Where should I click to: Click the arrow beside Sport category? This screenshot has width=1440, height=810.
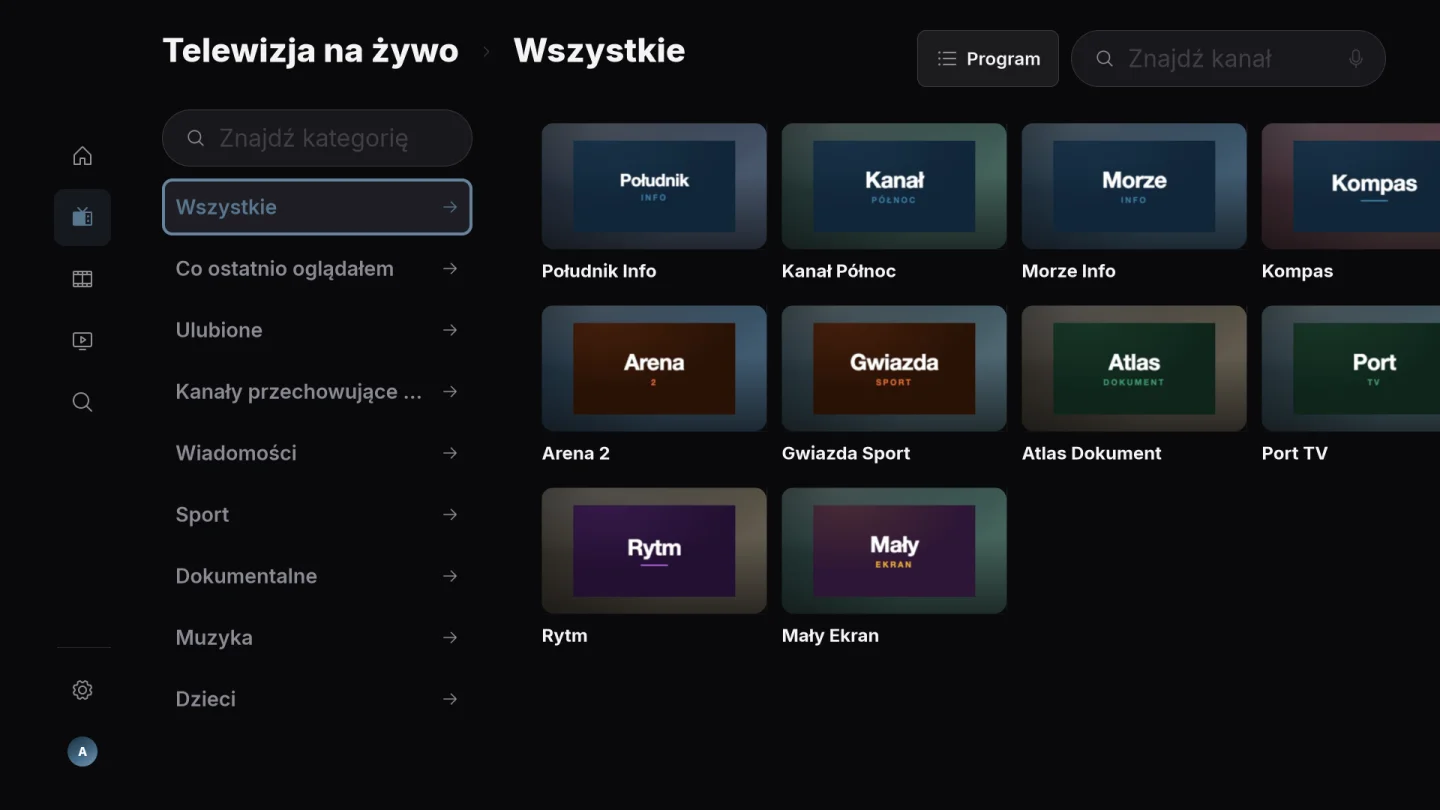[450, 515]
